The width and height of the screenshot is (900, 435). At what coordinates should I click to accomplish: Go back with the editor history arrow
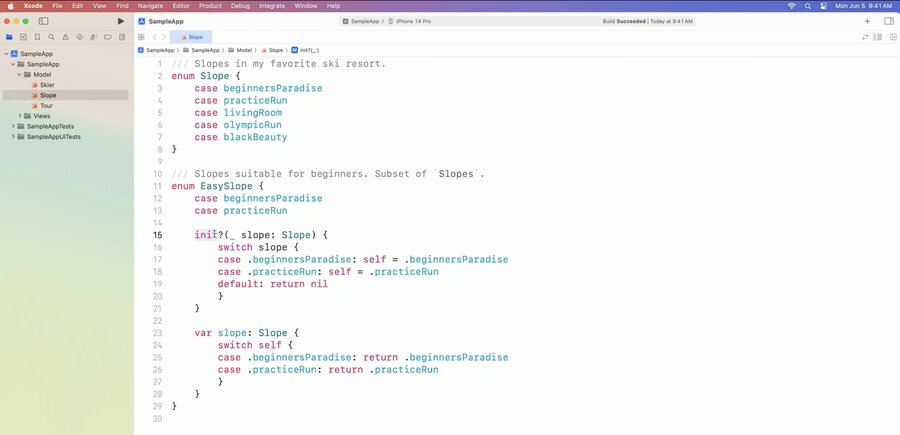tap(154, 37)
